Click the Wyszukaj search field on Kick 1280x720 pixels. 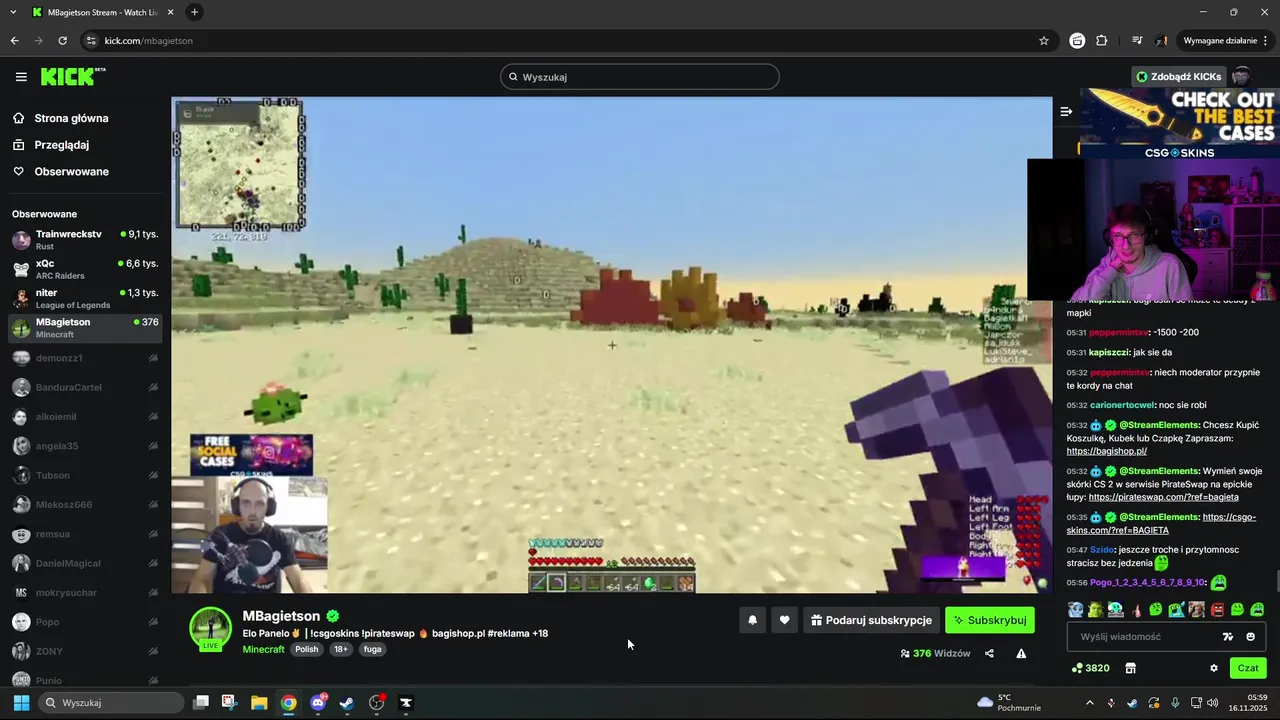pos(640,77)
